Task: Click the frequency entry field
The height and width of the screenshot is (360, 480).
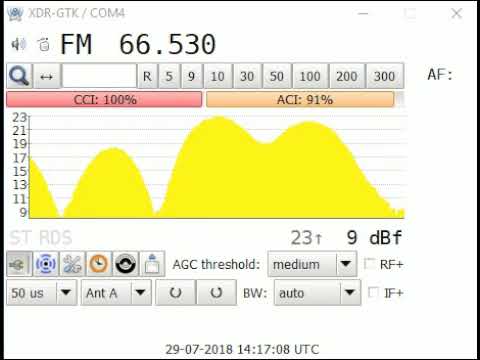Action: coord(99,76)
